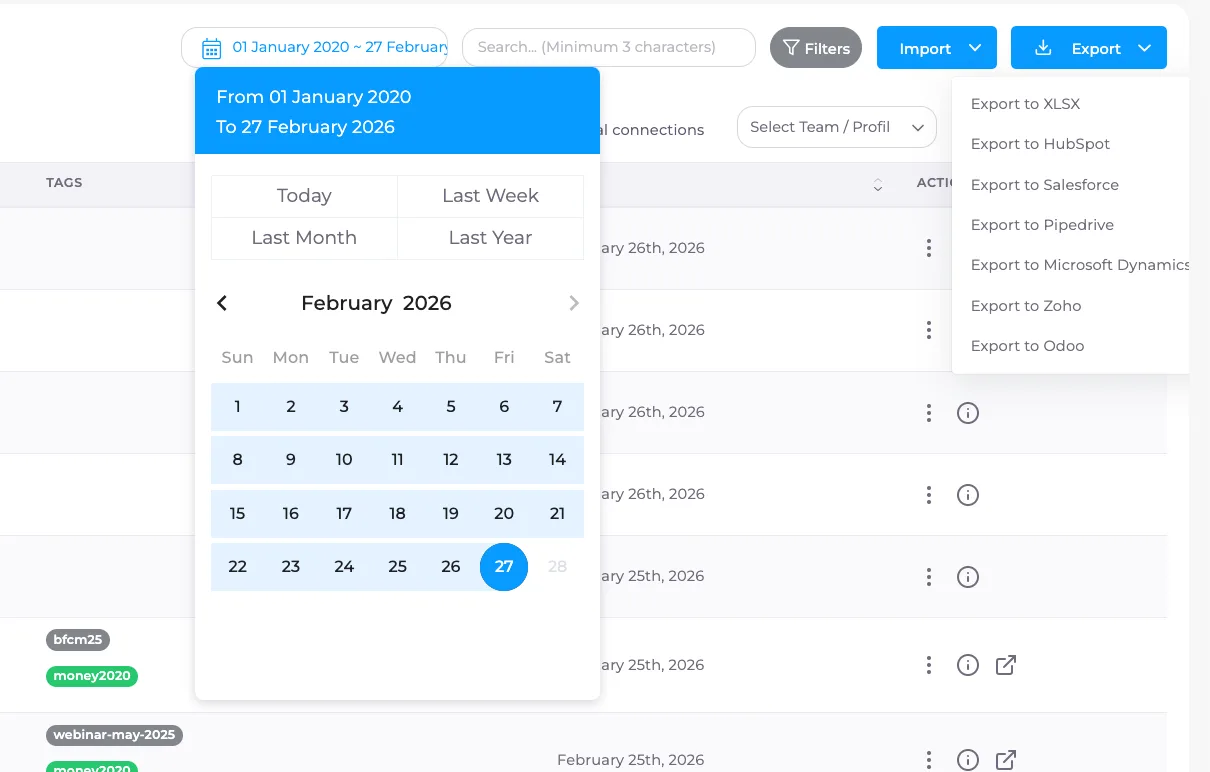Choose Export to Odoo
Image resolution: width=1210 pixels, height=772 pixels.
[x=1027, y=346]
